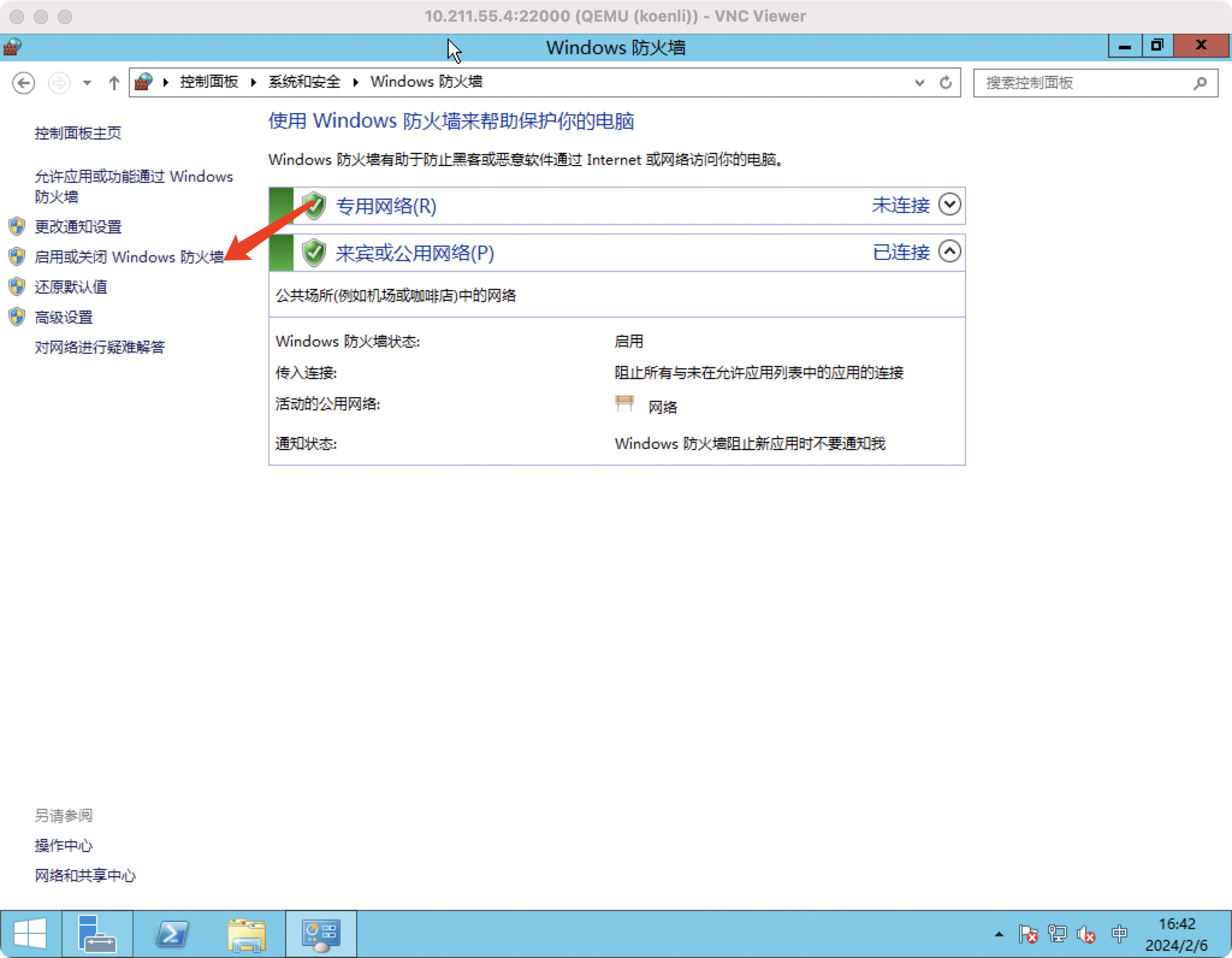1232x958 pixels.
Task: Expand the 专用网络(R) section
Action: pos(950,205)
